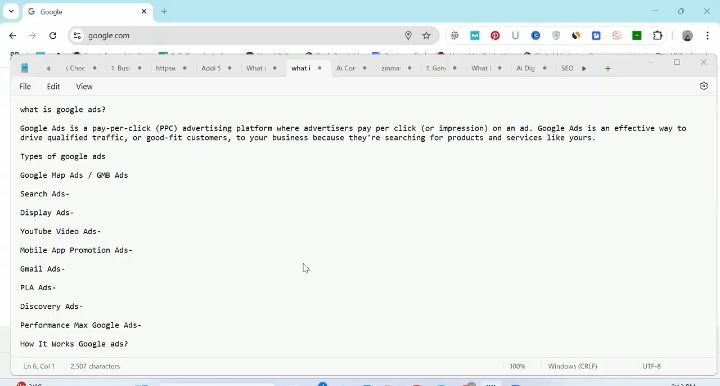Click '2,507 characters' in status bar
Viewport: 720px width, 386px height.
click(95, 366)
